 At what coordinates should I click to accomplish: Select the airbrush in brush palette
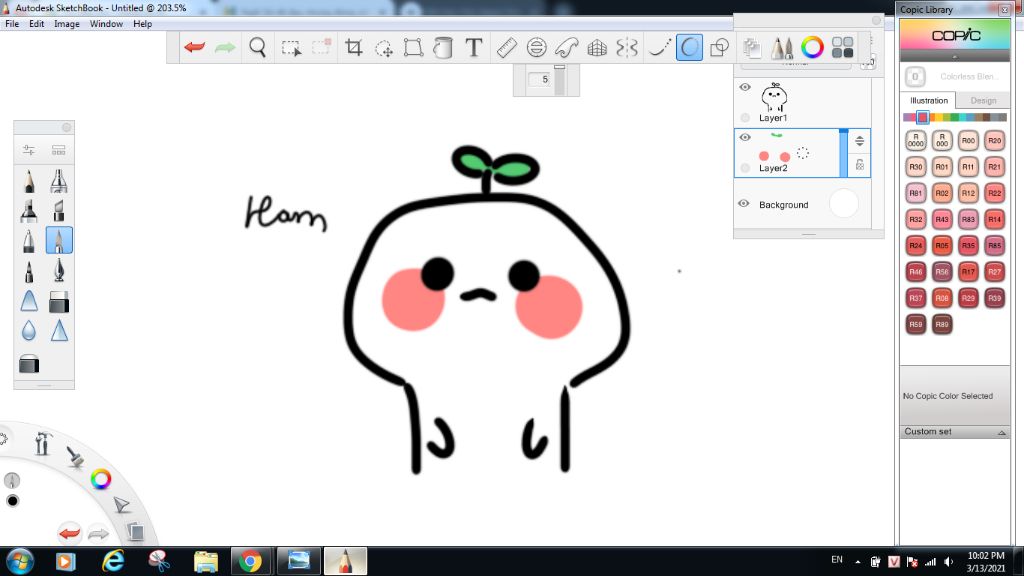point(59,181)
